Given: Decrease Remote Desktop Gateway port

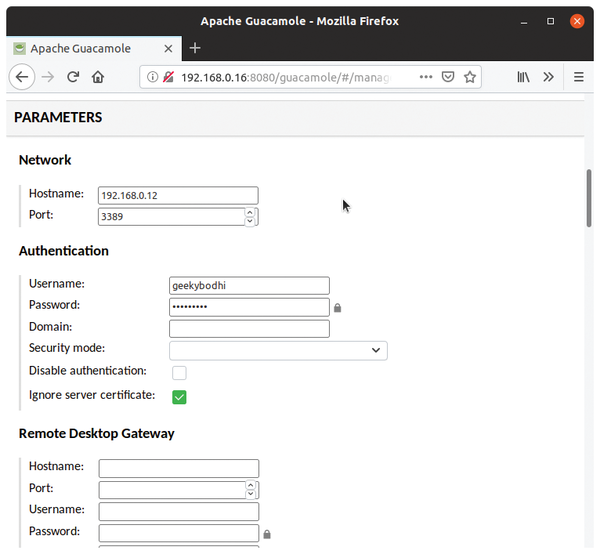Looking at the screenshot, I should point(251,494).
